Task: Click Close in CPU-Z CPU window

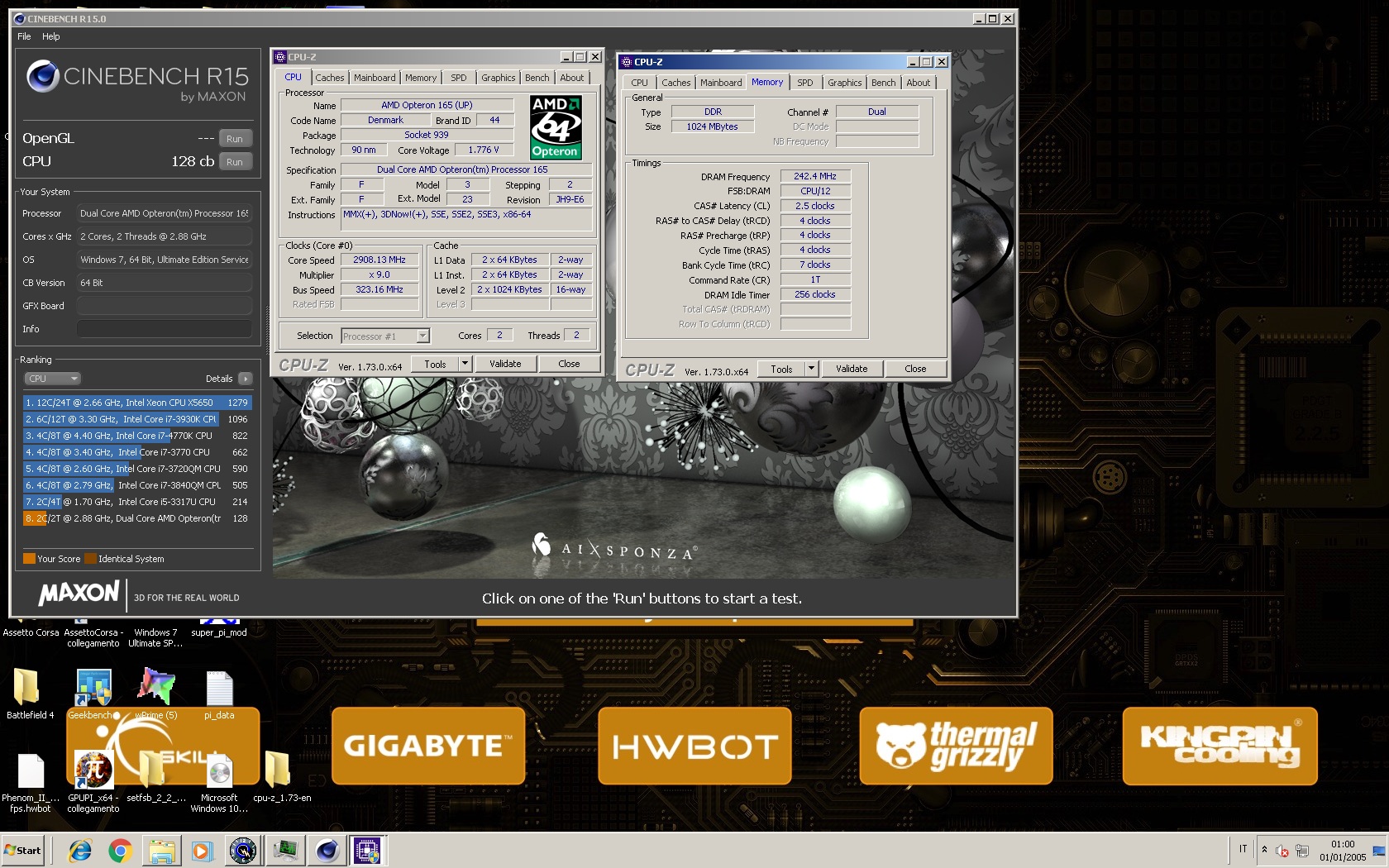Action: [x=569, y=364]
